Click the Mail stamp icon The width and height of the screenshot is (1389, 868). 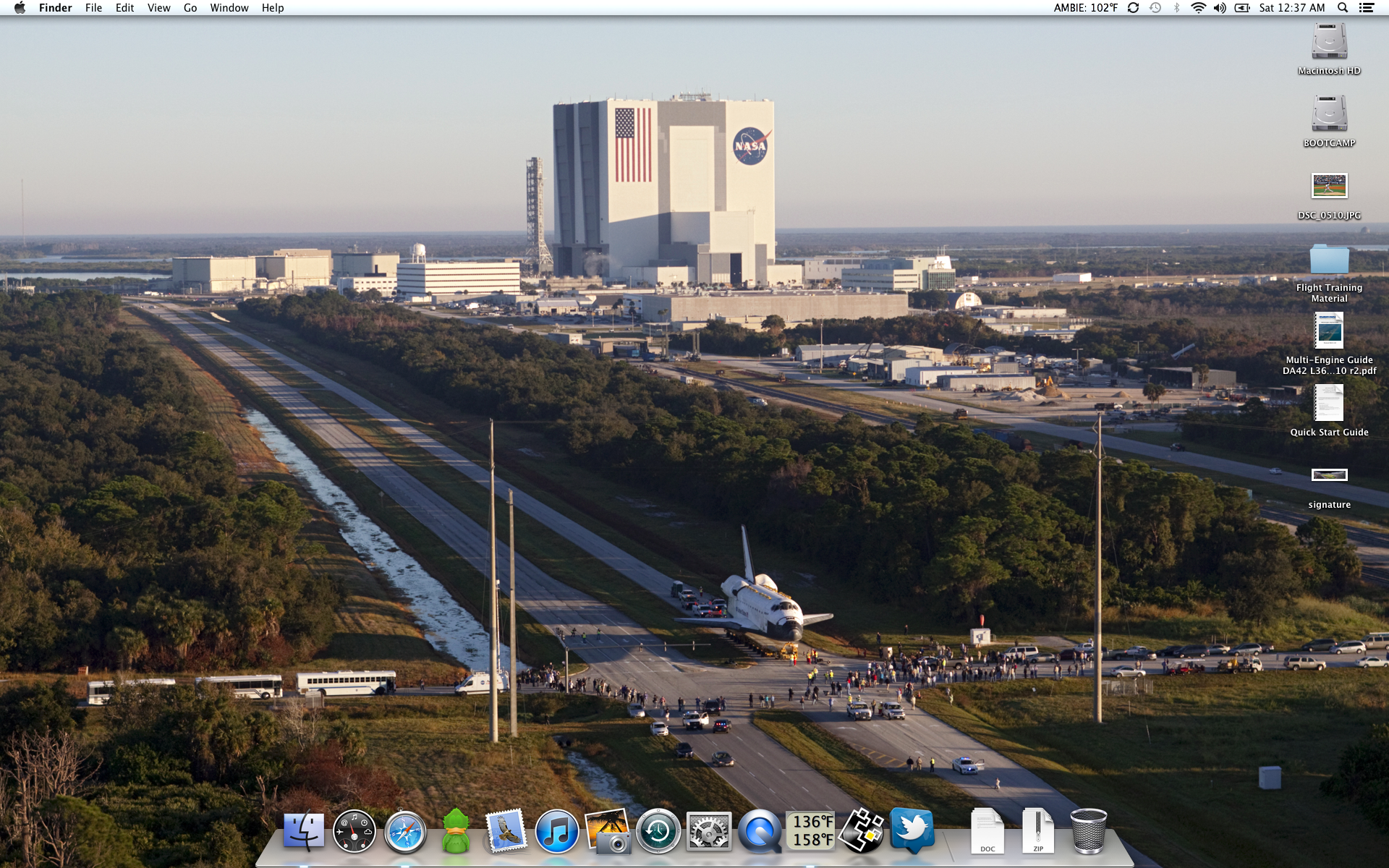click(x=506, y=832)
